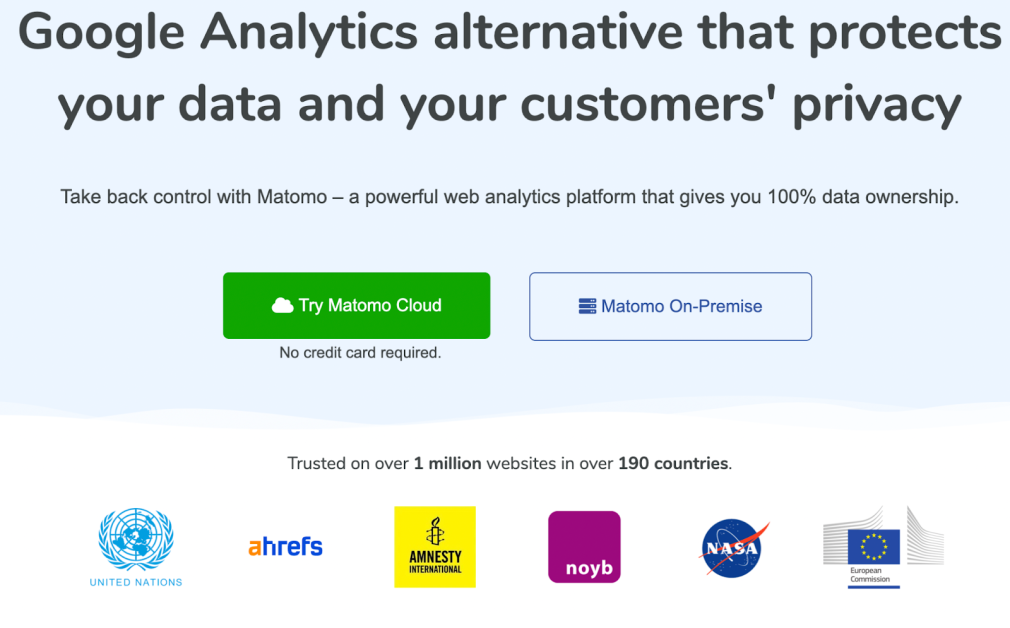Click the EU flag with yellow stars
Image resolution: width=1010 pixels, height=628 pixels.
tap(873, 545)
